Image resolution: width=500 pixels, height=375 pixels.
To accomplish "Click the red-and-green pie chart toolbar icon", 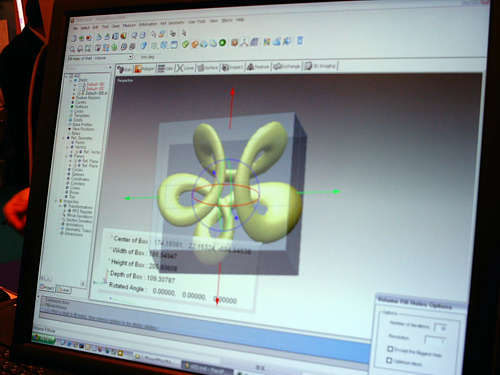I will [123, 35].
